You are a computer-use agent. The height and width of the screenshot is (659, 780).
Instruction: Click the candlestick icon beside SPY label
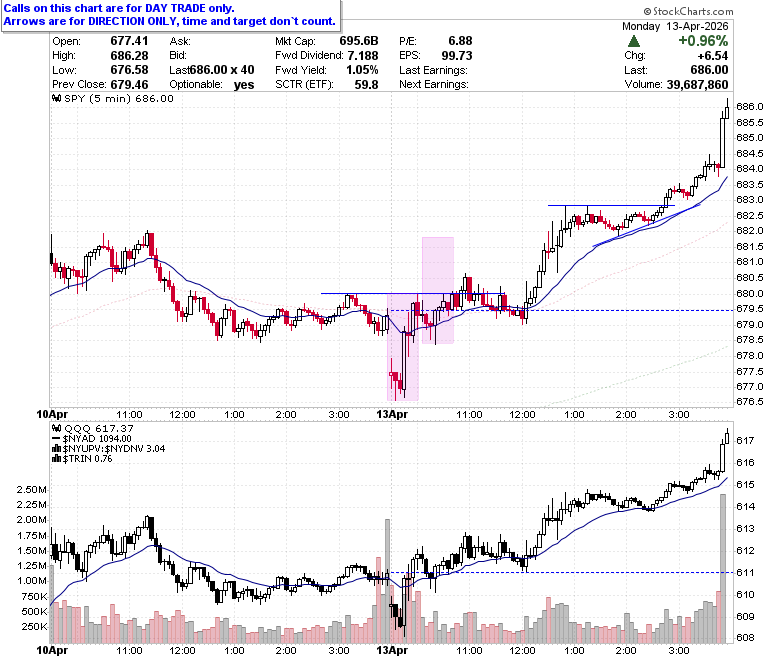(56, 98)
